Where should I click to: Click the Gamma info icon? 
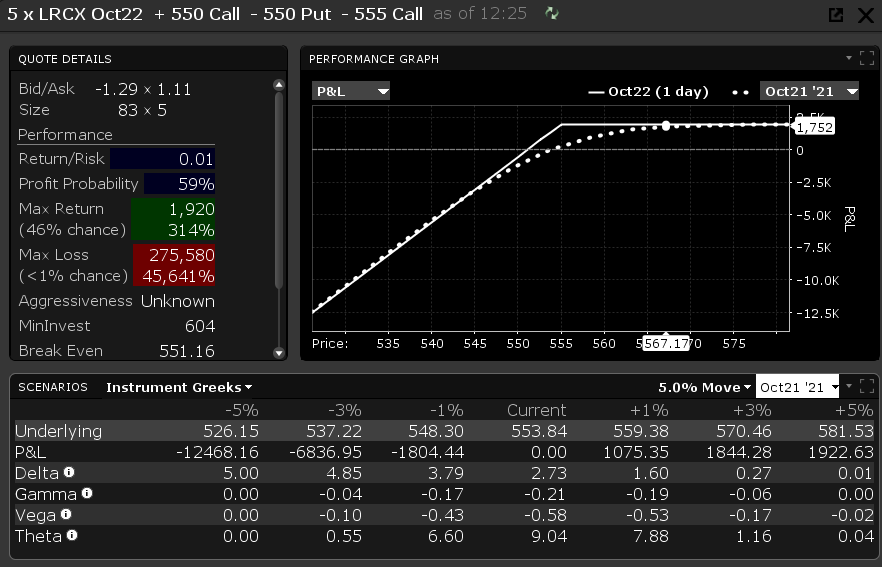pos(87,493)
